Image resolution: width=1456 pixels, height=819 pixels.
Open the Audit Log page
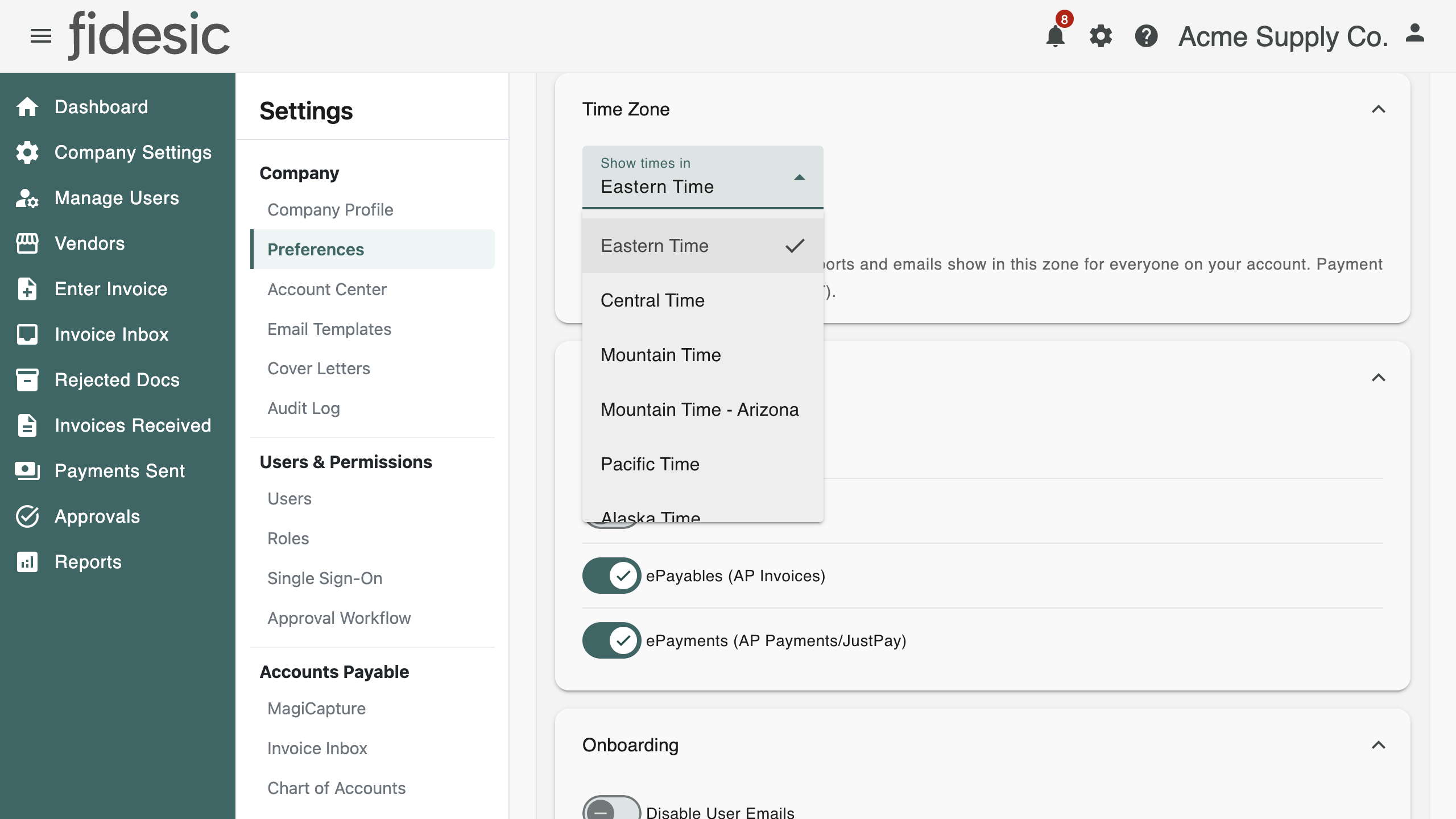[x=304, y=408]
